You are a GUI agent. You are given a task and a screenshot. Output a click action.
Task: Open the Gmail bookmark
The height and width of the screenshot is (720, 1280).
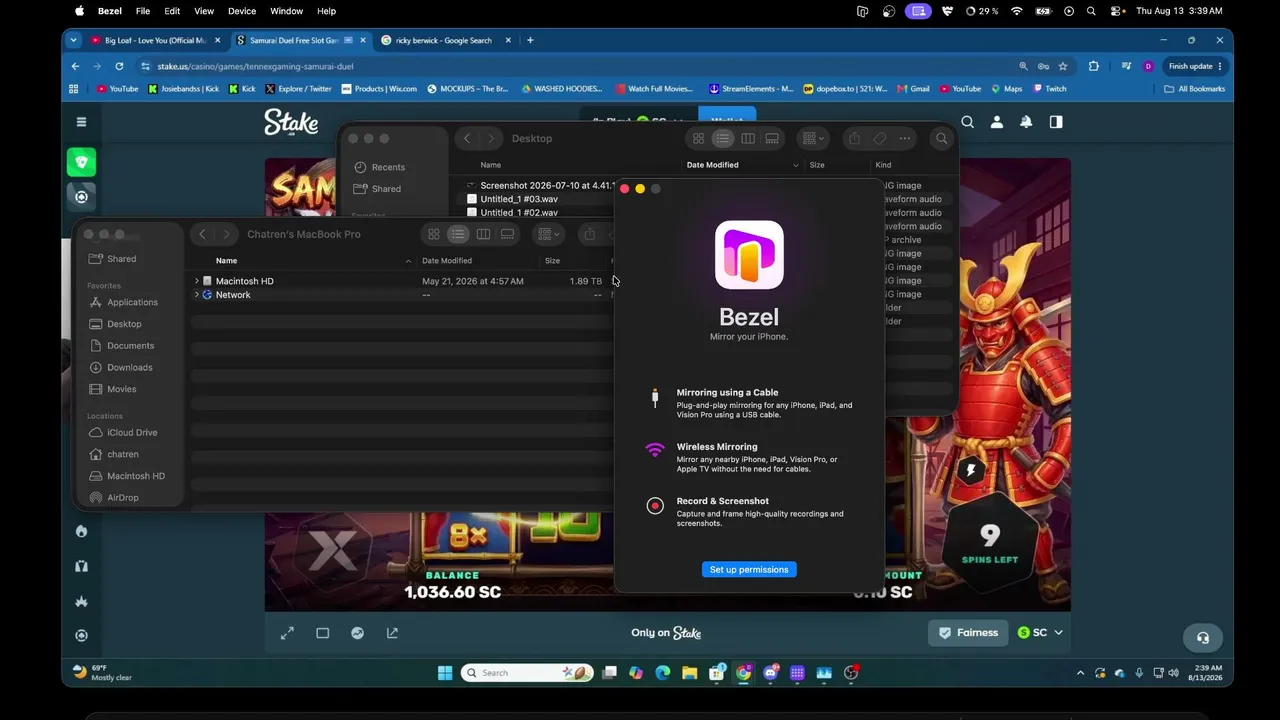click(912, 89)
